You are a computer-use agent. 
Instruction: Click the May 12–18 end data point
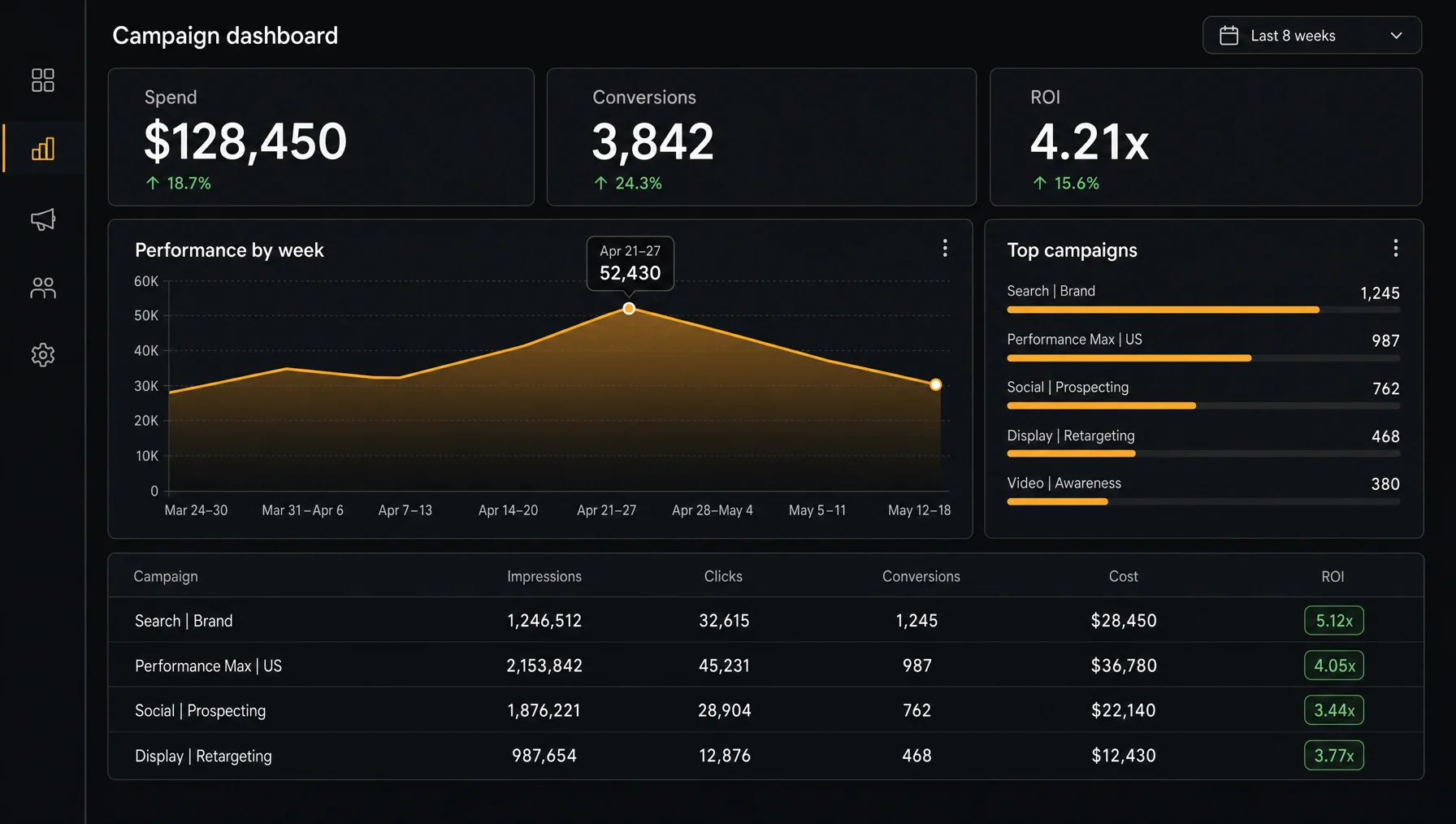click(x=935, y=384)
